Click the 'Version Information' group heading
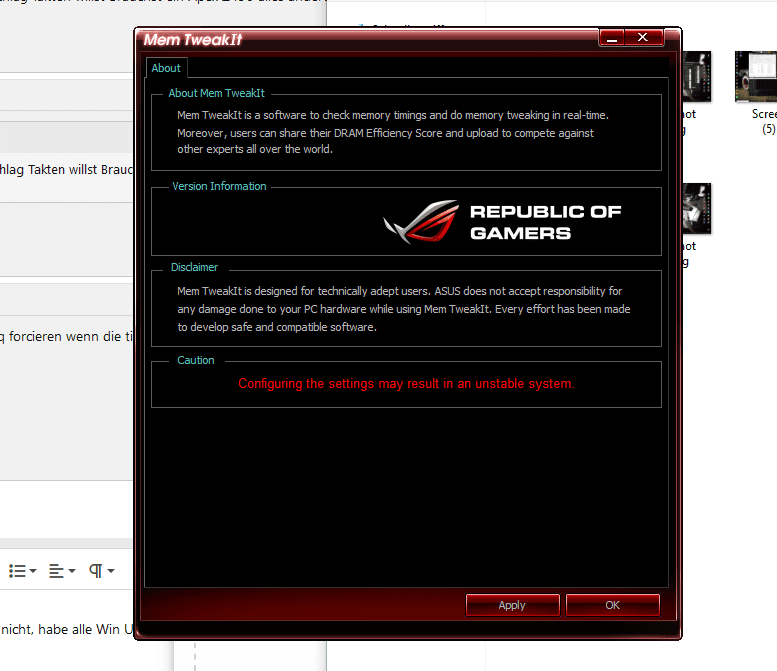Viewport: 777px width, 671px height. 219,186
